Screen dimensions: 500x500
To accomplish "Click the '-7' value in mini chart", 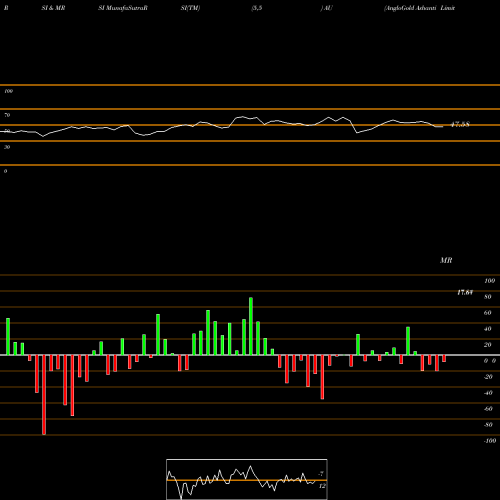I will (x=321, y=474).
